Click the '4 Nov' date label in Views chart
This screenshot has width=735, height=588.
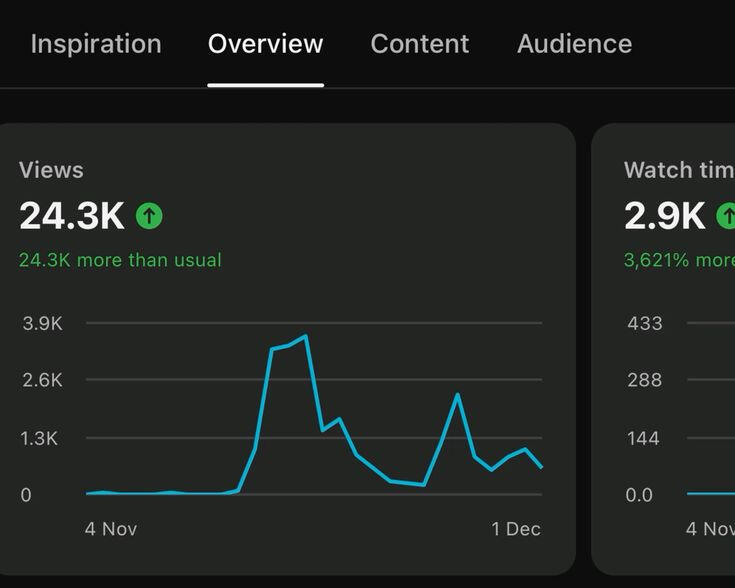click(x=111, y=529)
